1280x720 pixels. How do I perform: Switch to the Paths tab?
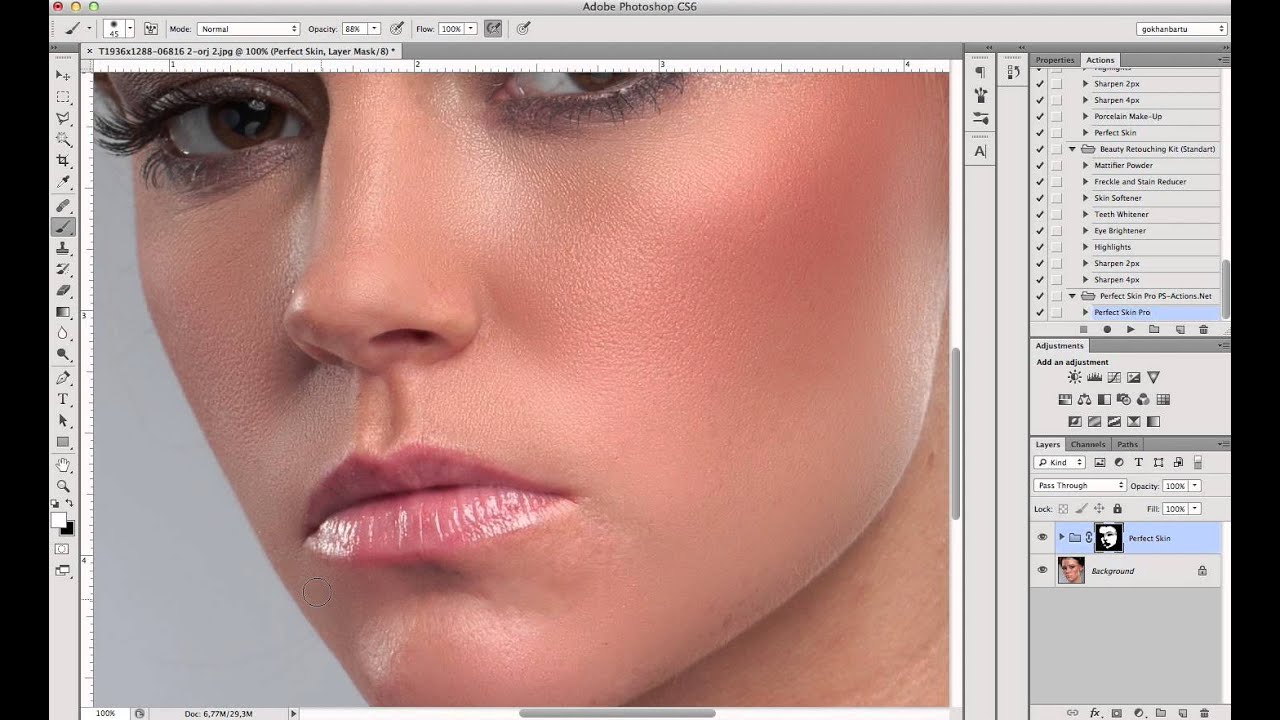click(x=1127, y=444)
